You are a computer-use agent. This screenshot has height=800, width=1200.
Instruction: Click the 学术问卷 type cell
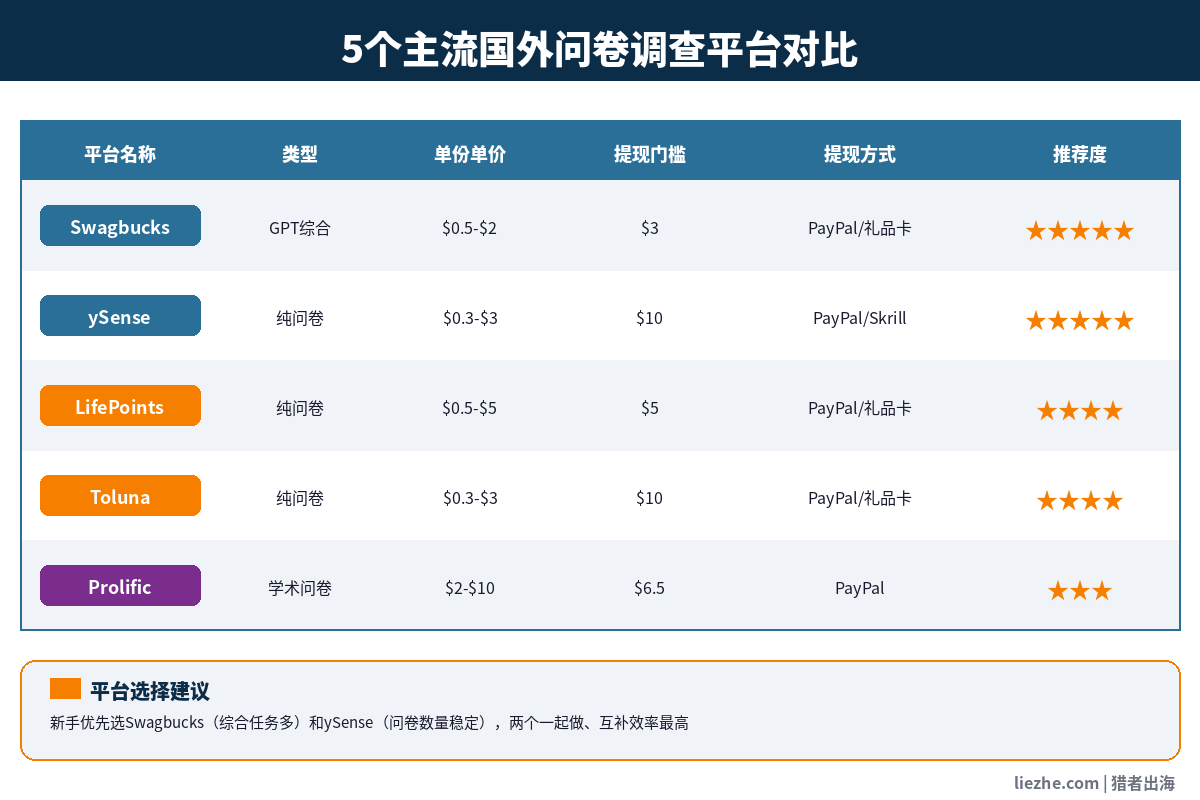point(300,588)
